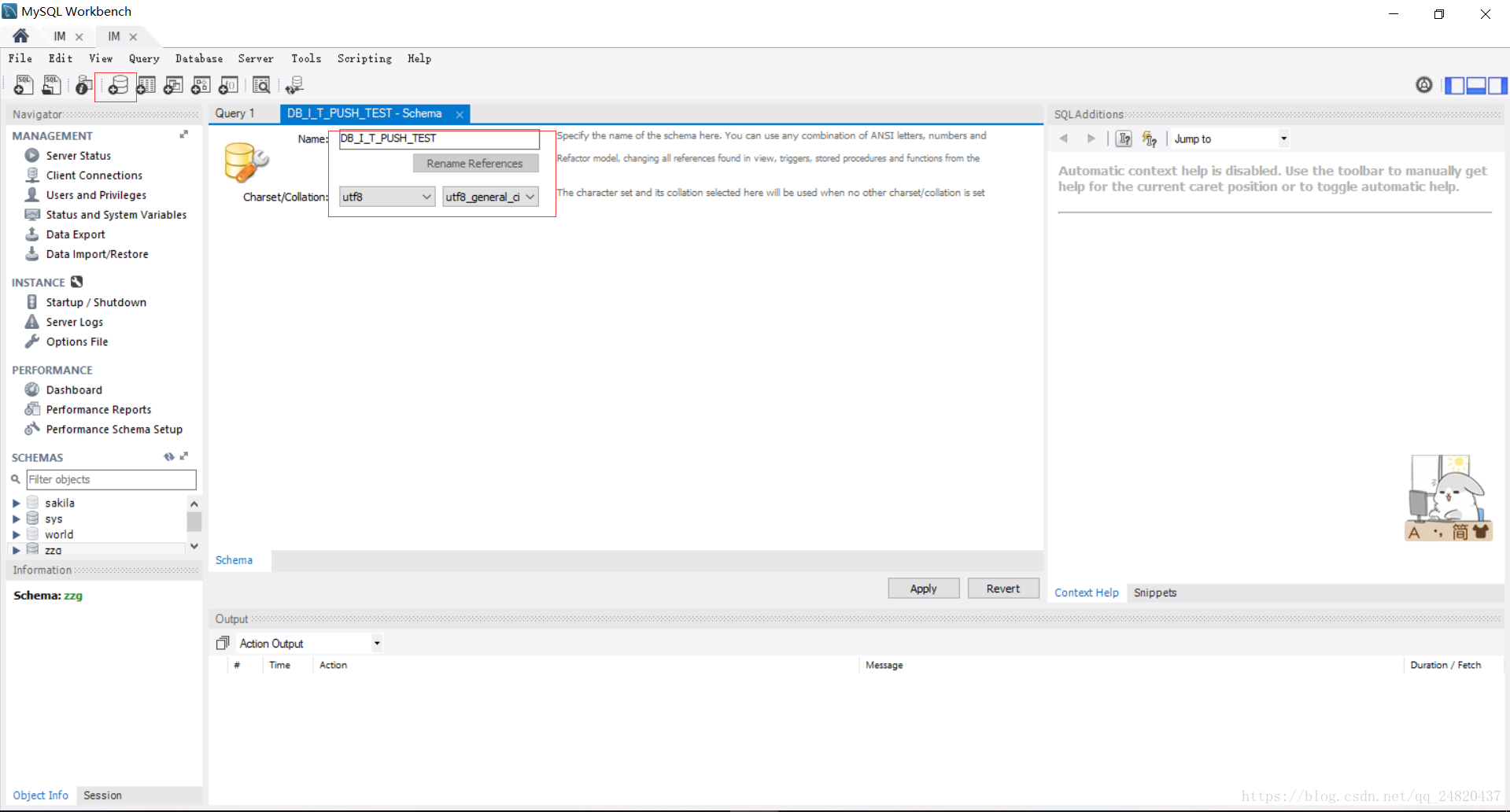Open the Server menu
Image resolution: width=1510 pixels, height=812 pixels.
(x=256, y=58)
